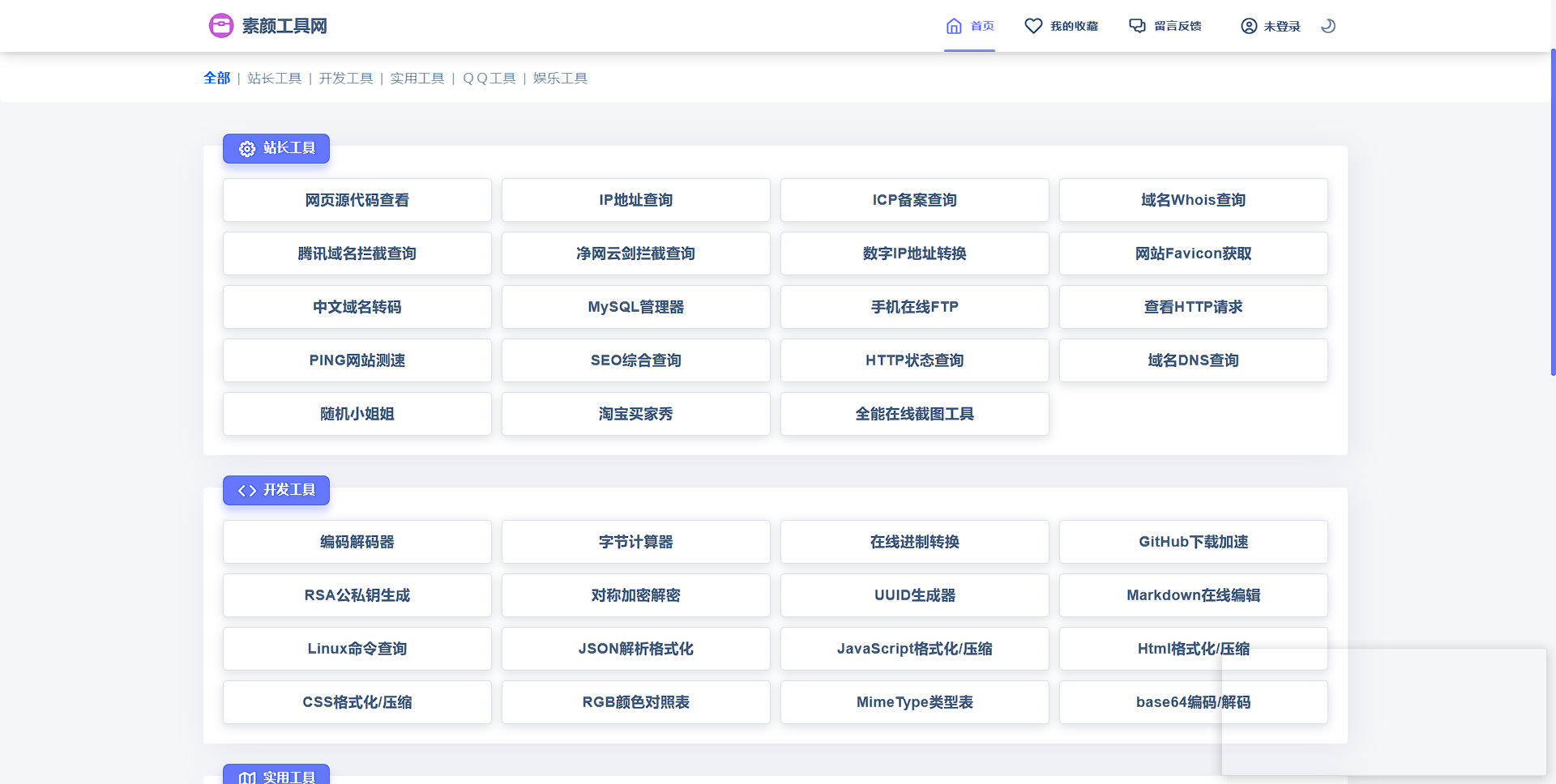1556x784 pixels.
Task: Open the Linux命令查询 tool
Action: tap(357, 649)
